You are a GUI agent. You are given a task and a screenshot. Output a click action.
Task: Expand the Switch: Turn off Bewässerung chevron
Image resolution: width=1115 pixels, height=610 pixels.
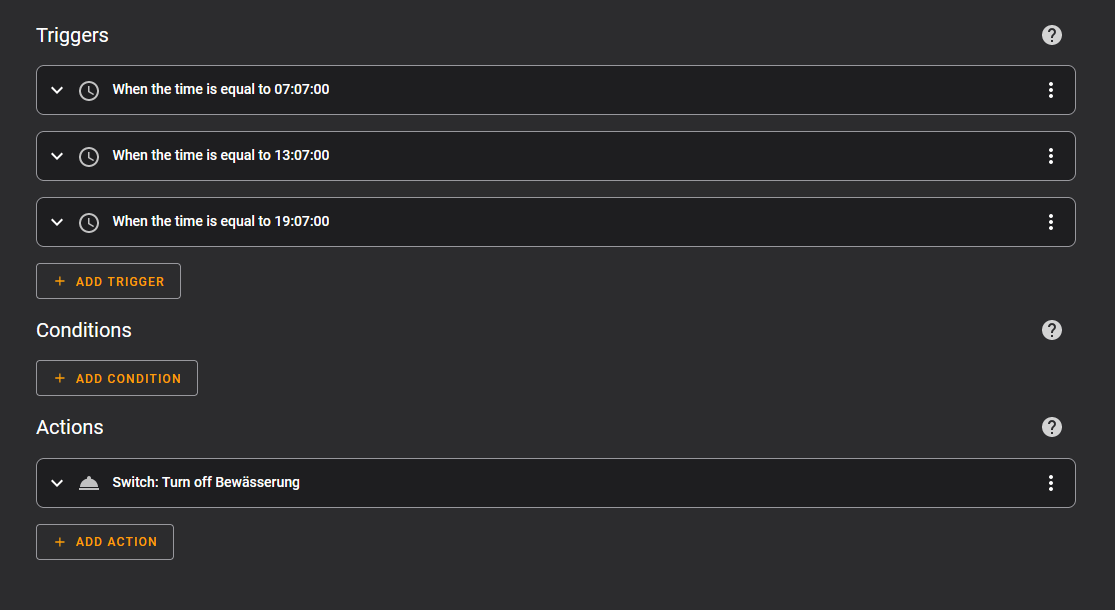coord(57,483)
